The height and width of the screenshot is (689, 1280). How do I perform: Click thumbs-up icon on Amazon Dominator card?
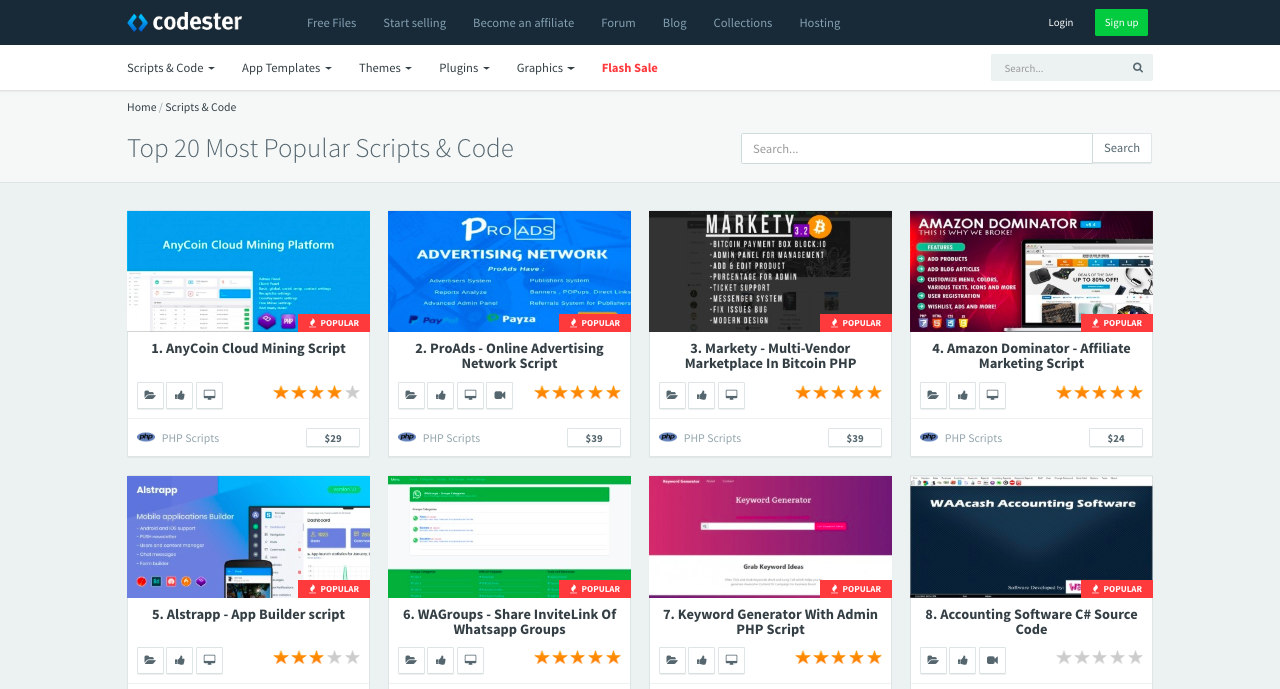point(963,395)
